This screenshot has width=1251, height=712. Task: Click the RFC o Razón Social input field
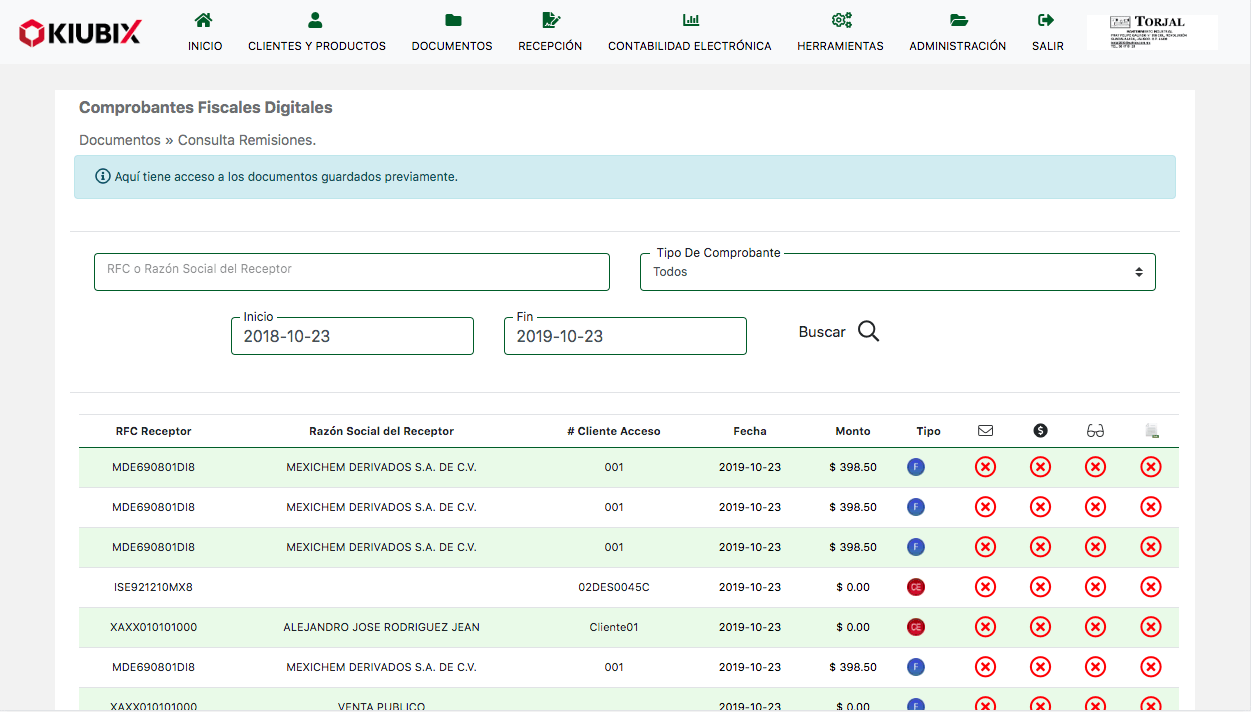(351, 272)
